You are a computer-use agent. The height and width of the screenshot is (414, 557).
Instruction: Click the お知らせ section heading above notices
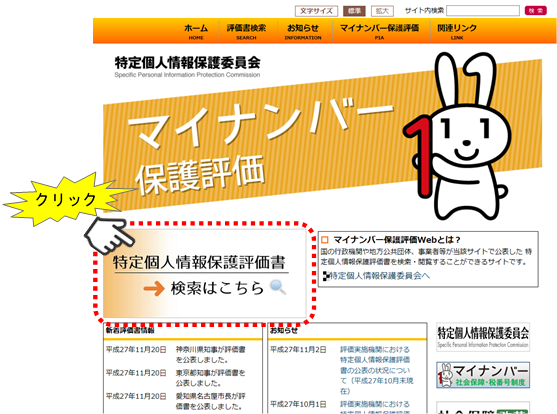point(284,330)
